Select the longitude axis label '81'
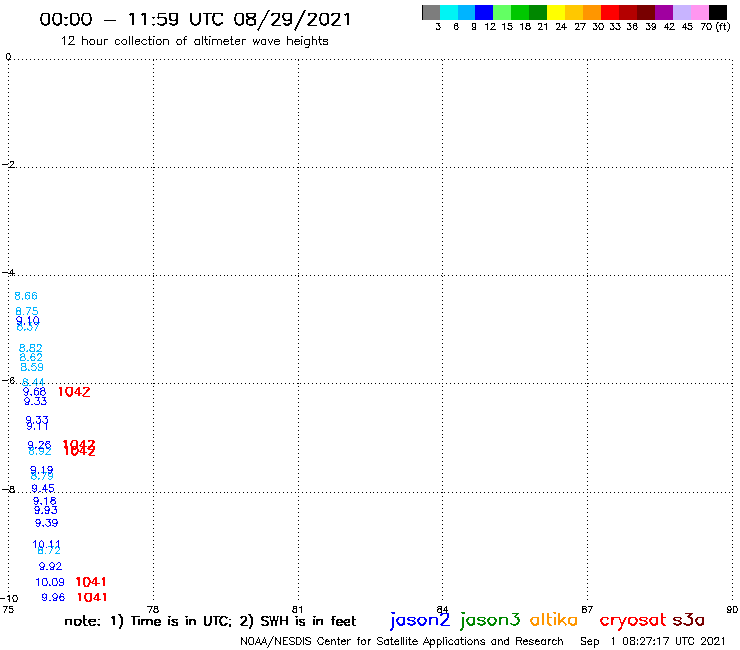The height and width of the screenshot is (650, 740). 297,609
